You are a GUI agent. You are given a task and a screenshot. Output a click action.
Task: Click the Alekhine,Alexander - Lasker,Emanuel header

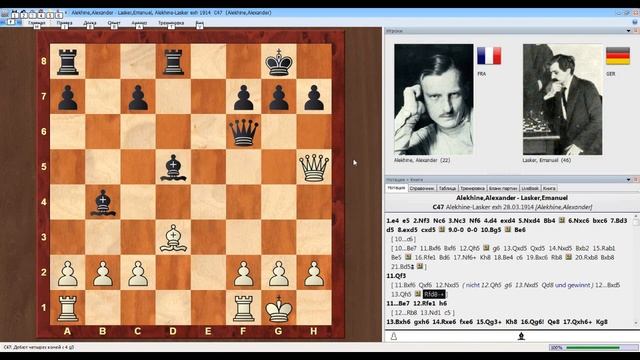tap(512, 198)
